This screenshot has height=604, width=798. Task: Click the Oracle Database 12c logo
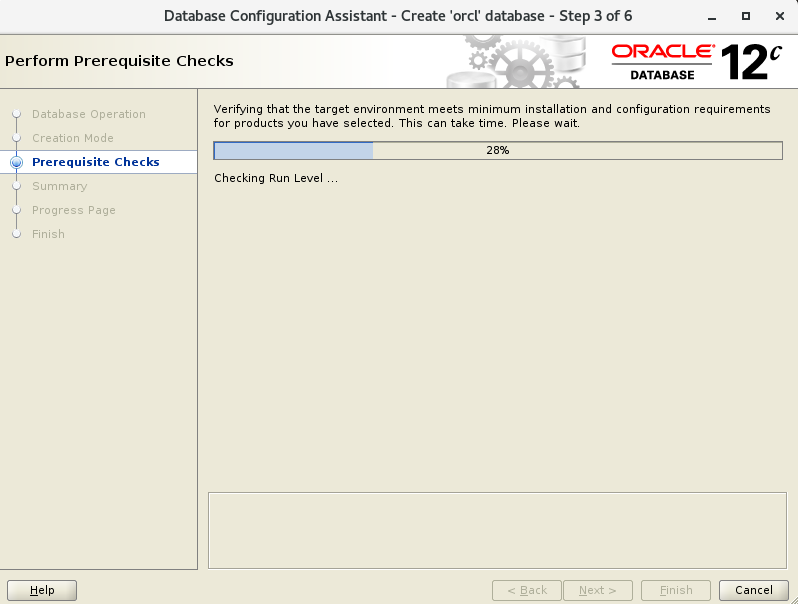click(696, 62)
